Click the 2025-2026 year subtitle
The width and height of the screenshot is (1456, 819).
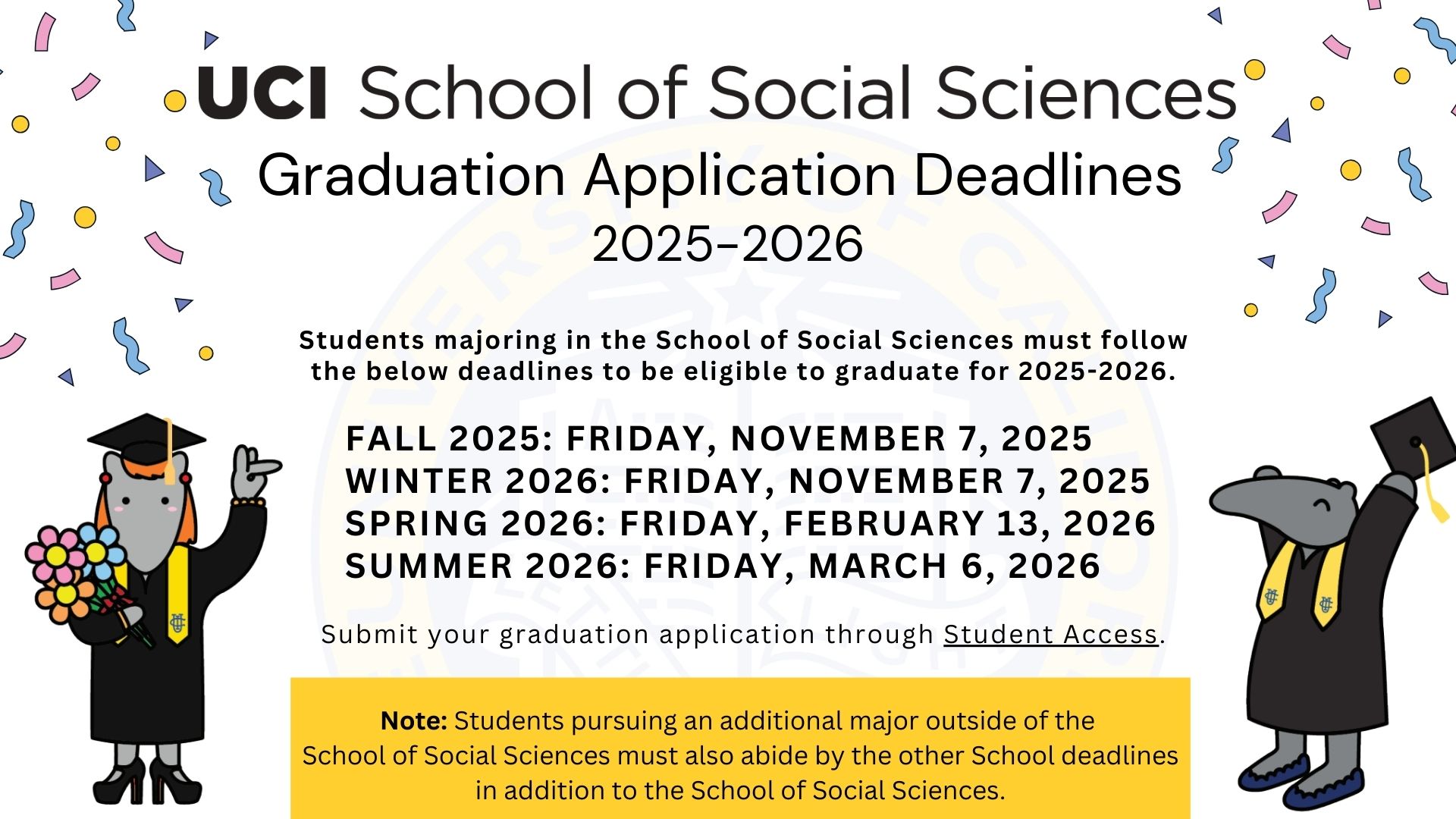[x=727, y=244]
